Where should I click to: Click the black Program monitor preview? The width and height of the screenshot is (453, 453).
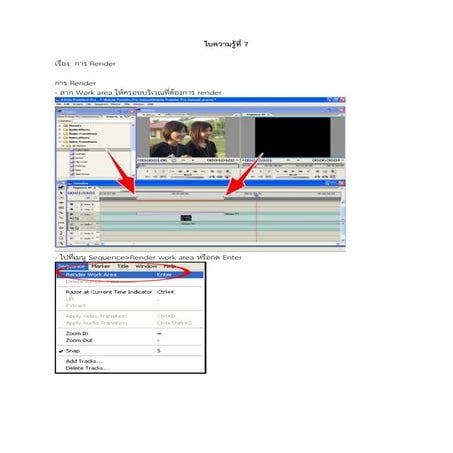[x=292, y=137]
